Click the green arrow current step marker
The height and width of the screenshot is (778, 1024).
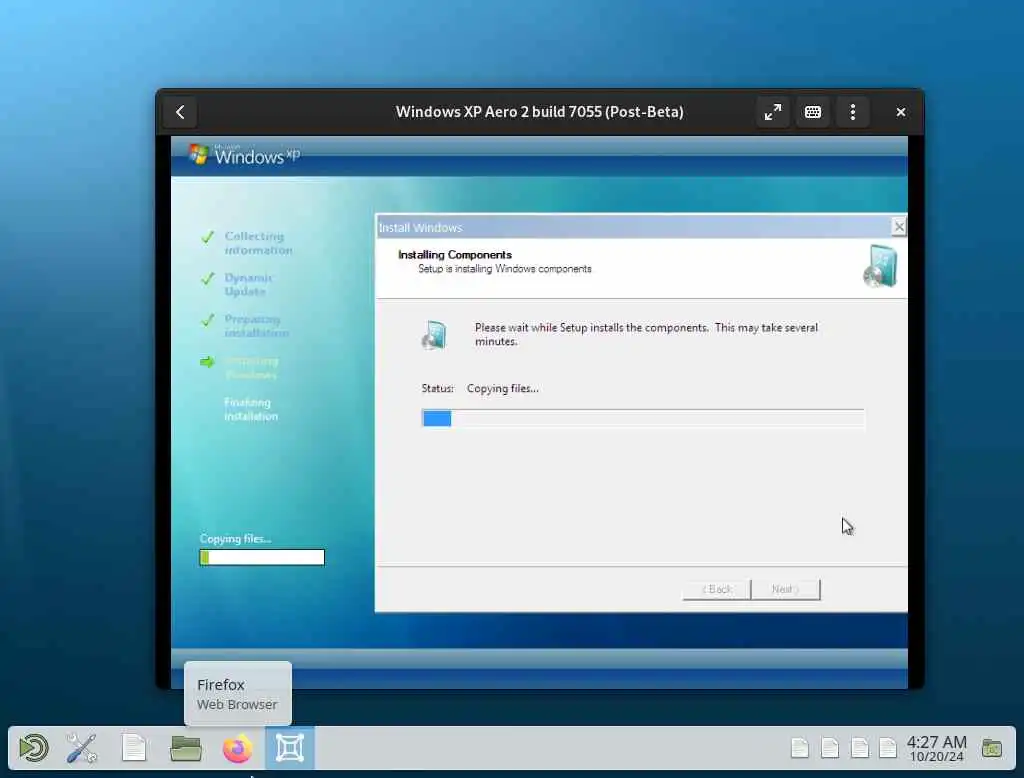(x=207, y=361)
